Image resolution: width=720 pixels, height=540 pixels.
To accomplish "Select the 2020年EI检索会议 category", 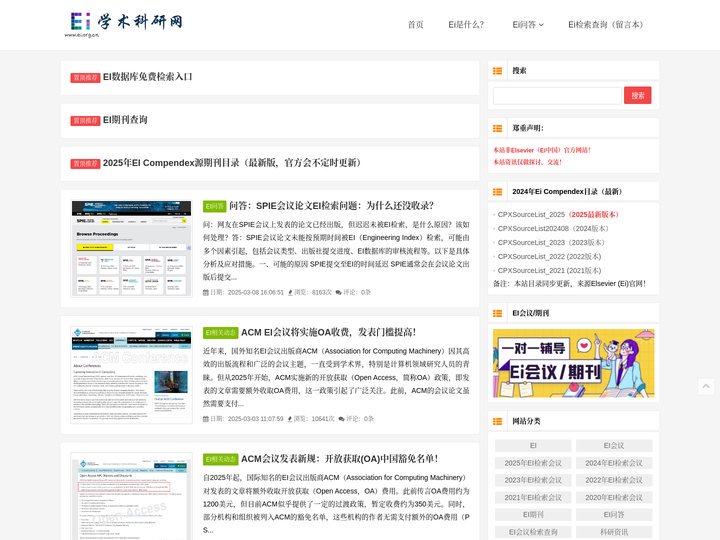I will (x=614, y=497).
